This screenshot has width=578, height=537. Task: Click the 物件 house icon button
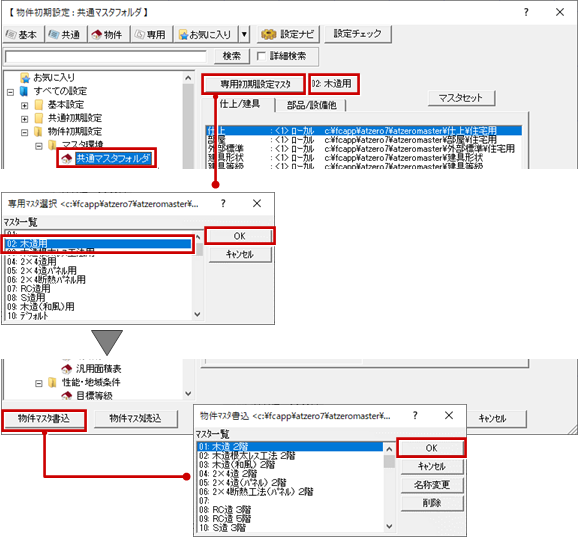[x=108, y=35]
